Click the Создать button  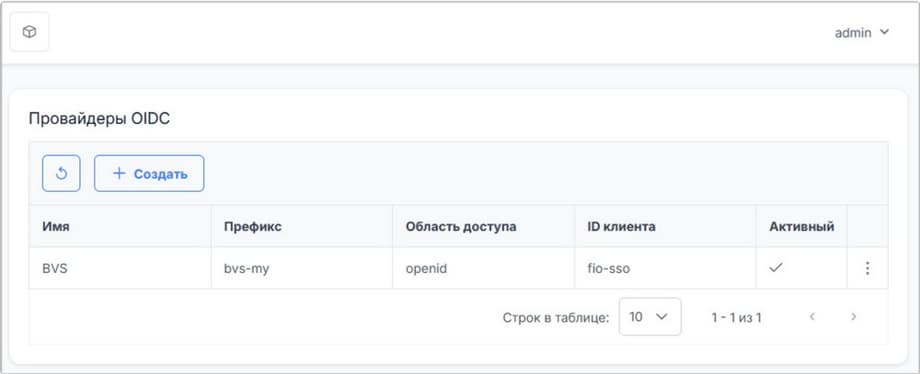149,173
